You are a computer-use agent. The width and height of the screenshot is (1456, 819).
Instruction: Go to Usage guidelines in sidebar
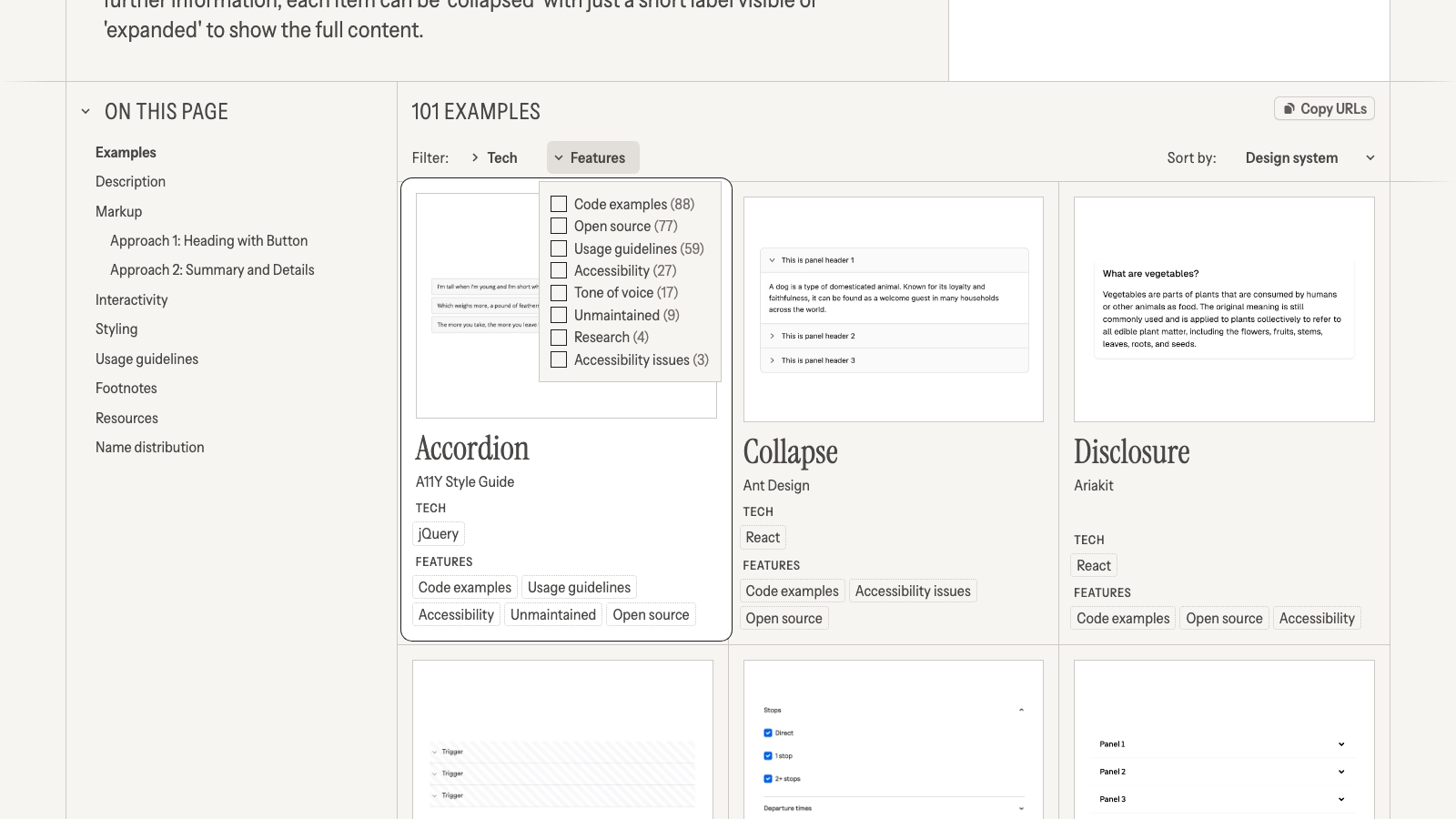[x=147, y=359]
